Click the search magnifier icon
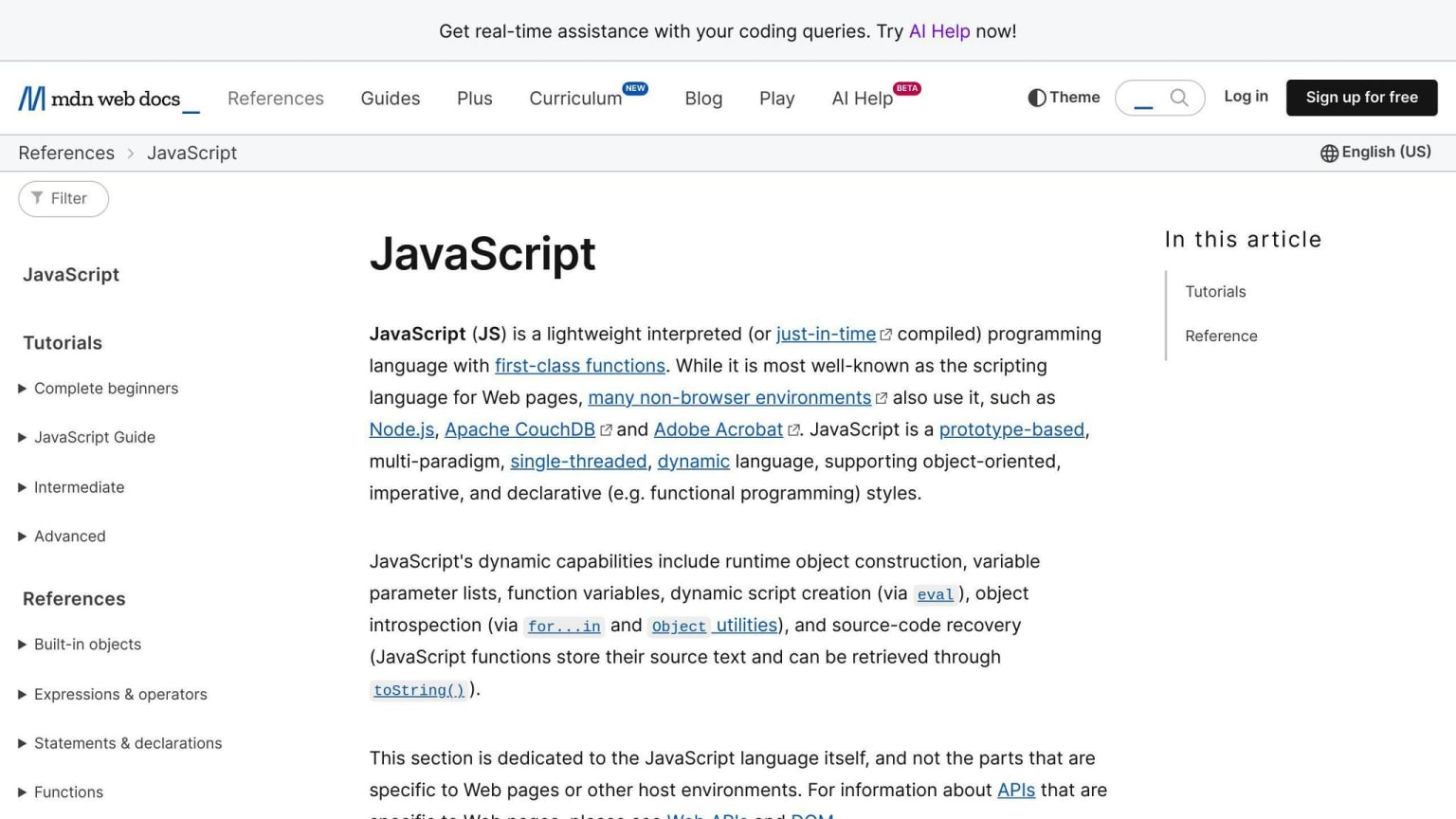This screenshot has height=819, width=1456. coord(1179,98)
